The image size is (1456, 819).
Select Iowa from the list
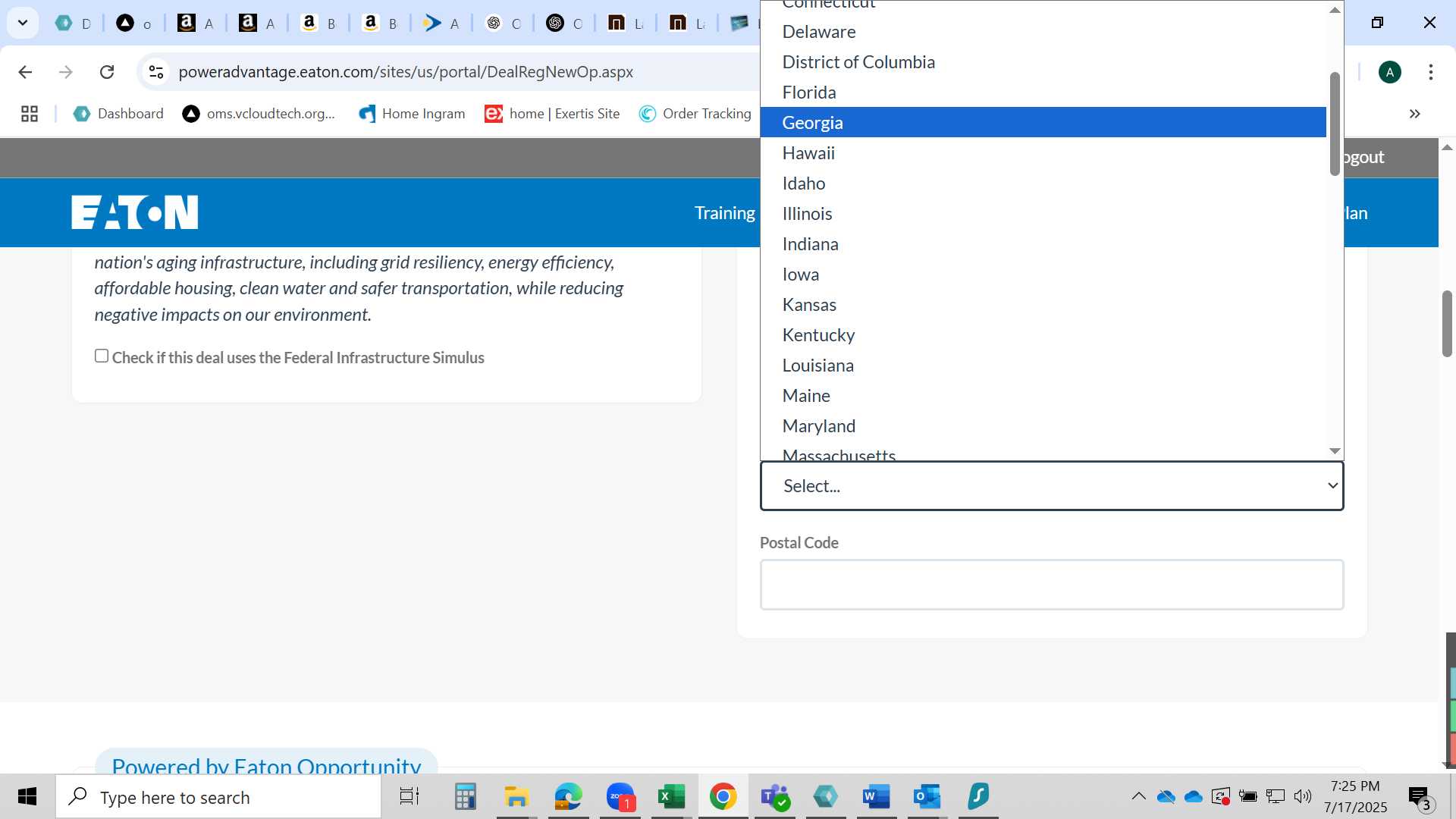coord(1043,275)
